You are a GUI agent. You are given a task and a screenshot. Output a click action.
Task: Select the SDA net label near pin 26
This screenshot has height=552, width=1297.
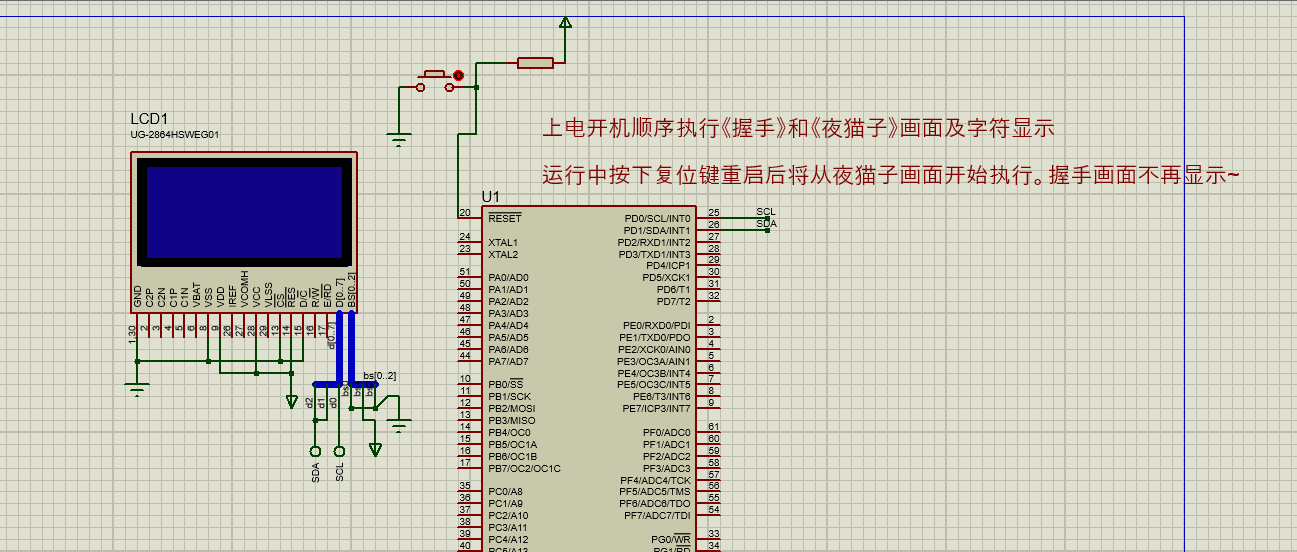point(766,224)
